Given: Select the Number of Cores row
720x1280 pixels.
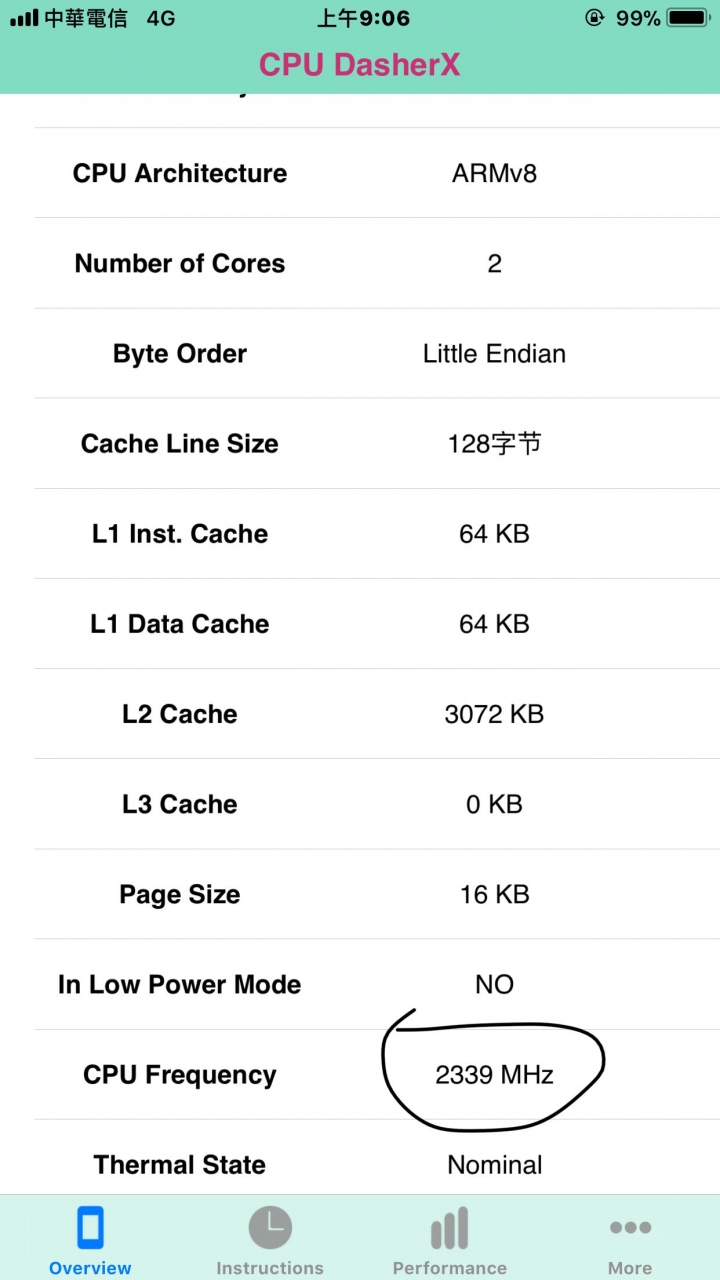Looking at the screenshot, I should click(360, 263).
